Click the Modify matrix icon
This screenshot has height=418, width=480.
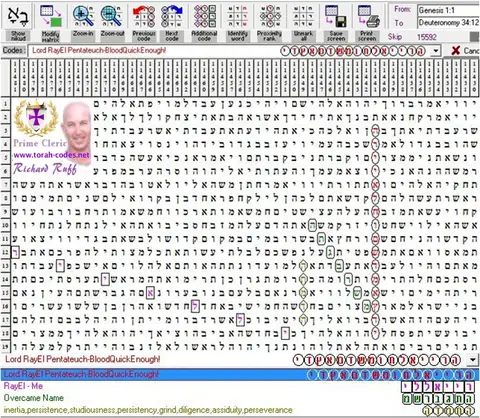click(x=51, y=16)
